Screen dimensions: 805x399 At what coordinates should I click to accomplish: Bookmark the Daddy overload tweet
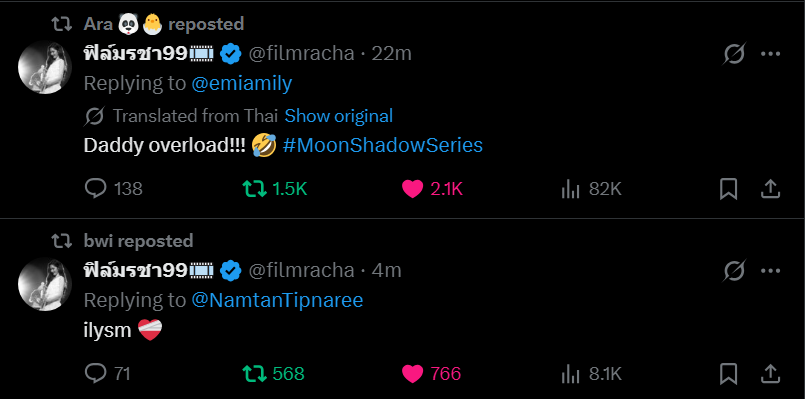click(729, 189)
